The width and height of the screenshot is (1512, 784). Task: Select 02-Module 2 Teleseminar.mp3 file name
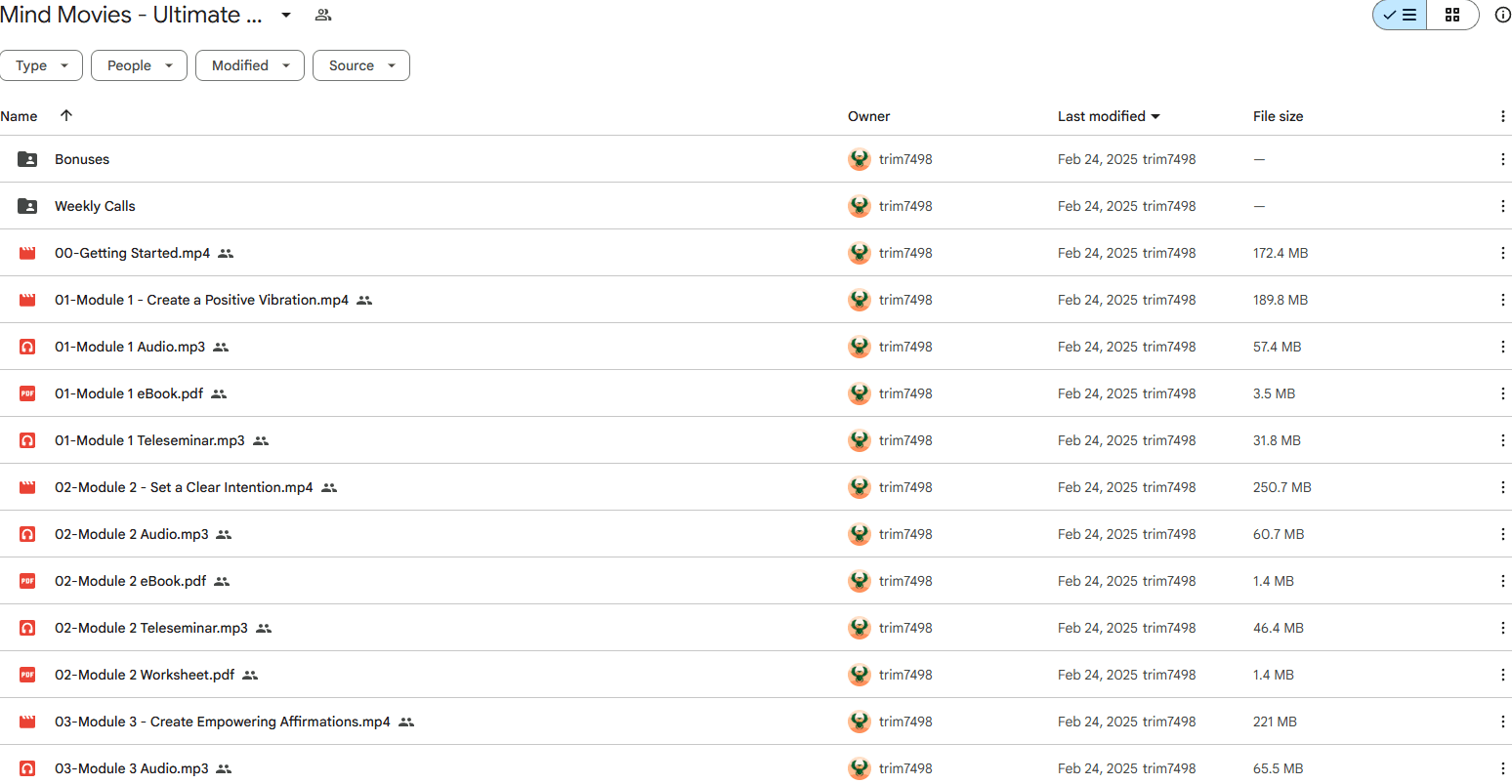(151, 628)
